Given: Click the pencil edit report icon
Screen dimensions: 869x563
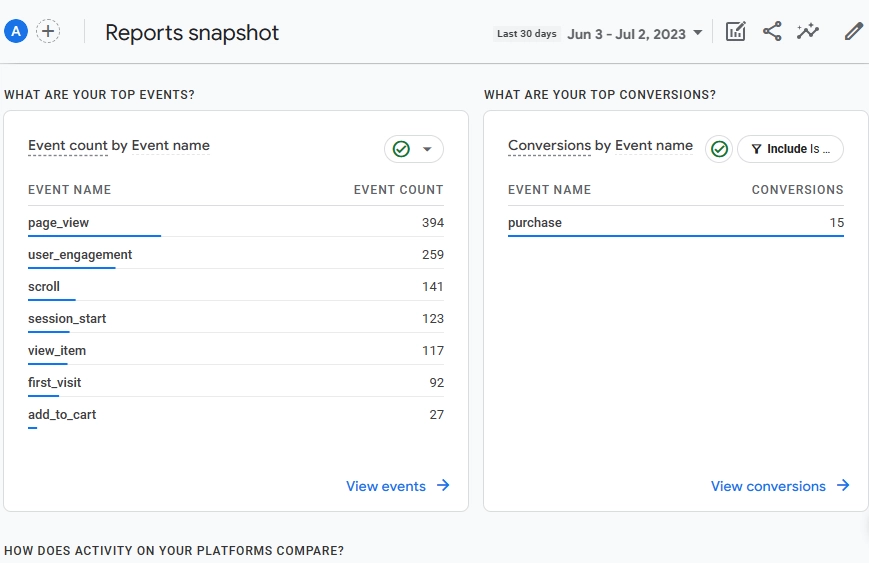Looking at the screenshot, I should pos(853,32).
